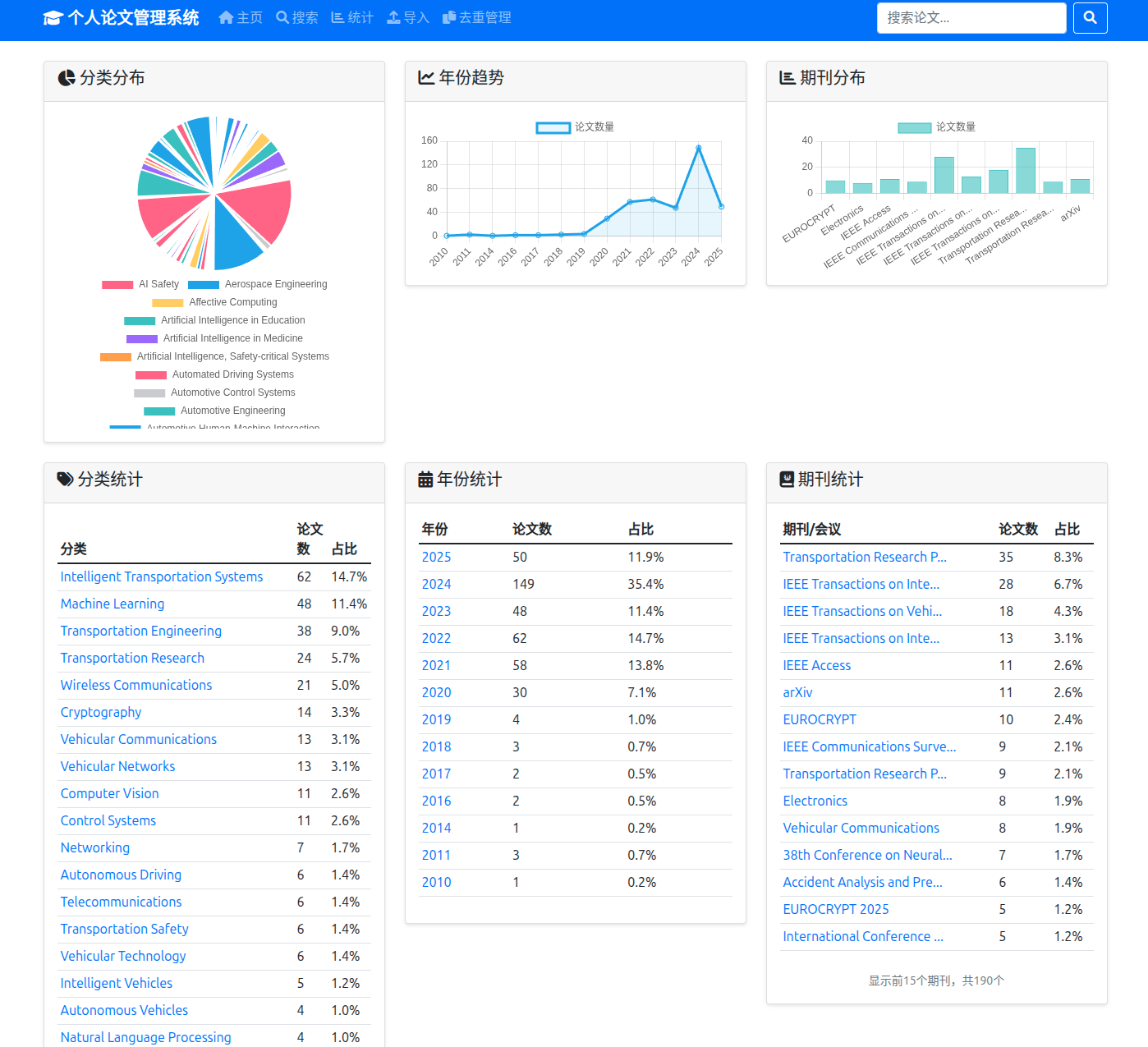Open the 搜索 menu item
The width and height of the screenshot is (1148, 1047).
296,17
